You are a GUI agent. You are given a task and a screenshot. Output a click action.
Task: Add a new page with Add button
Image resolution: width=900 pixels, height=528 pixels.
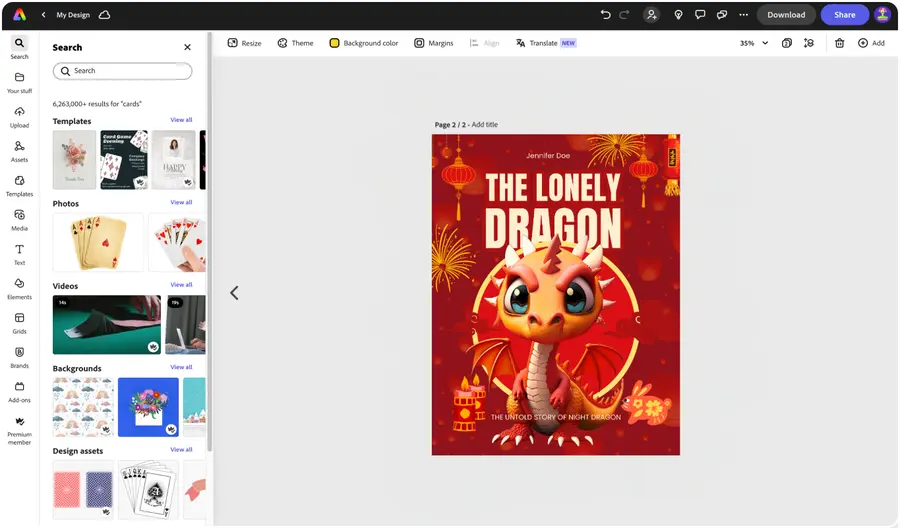point(871,43)
